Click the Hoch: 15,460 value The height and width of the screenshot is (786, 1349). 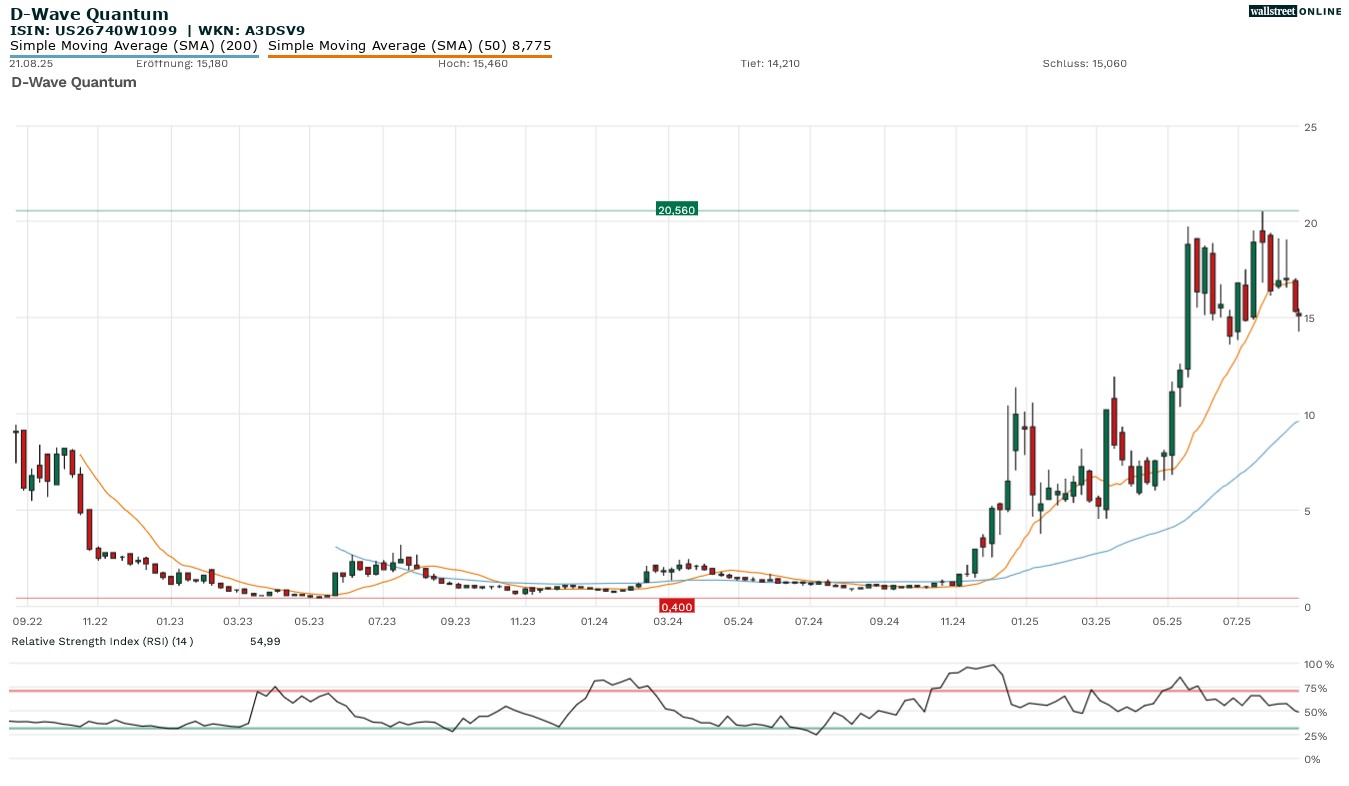pyautogui.click(x=473, y=63)
